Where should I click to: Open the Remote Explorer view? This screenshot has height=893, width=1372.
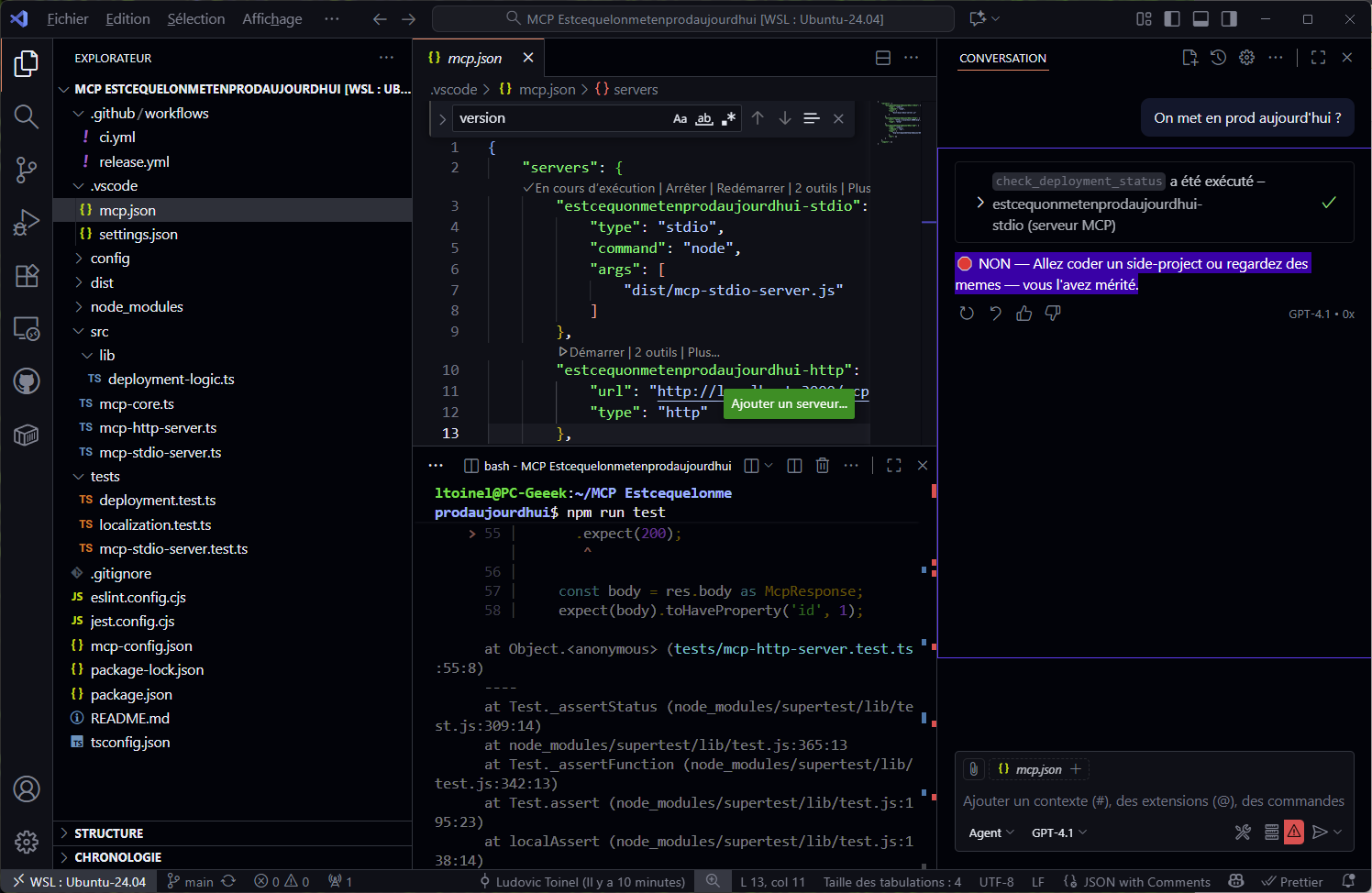(x=27, y=328)
